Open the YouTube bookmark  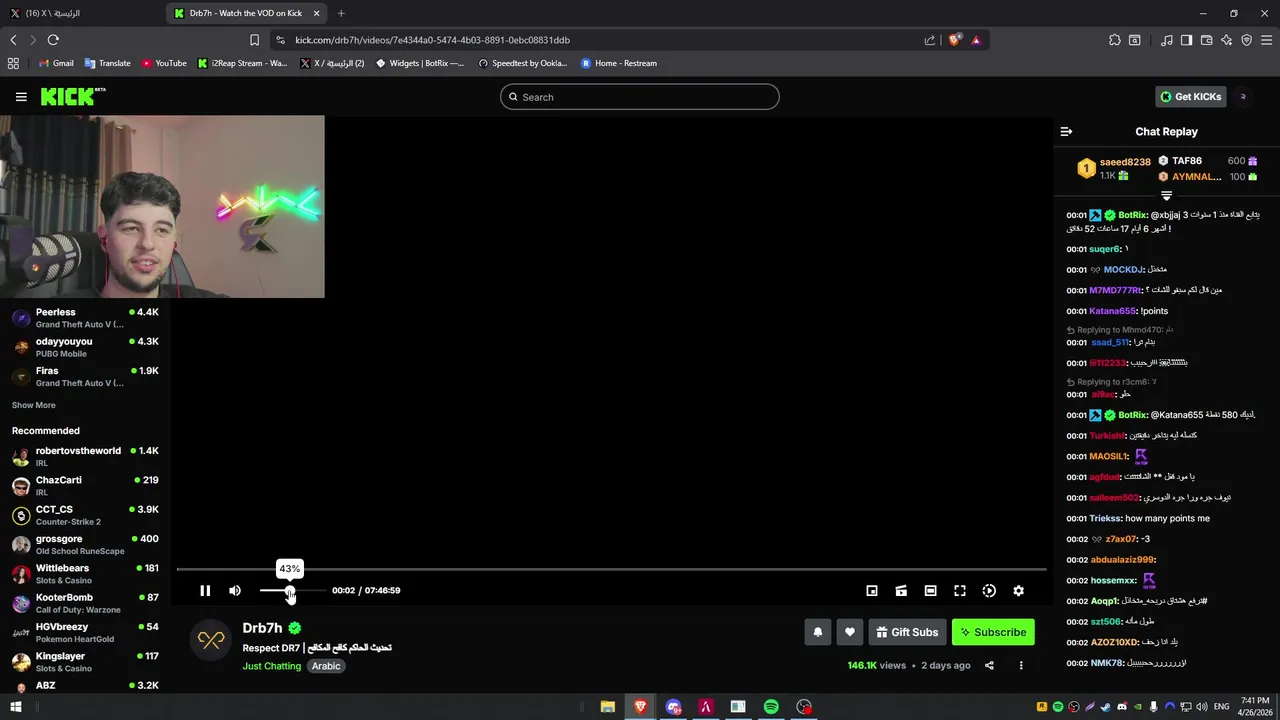(x=164, y=63)
